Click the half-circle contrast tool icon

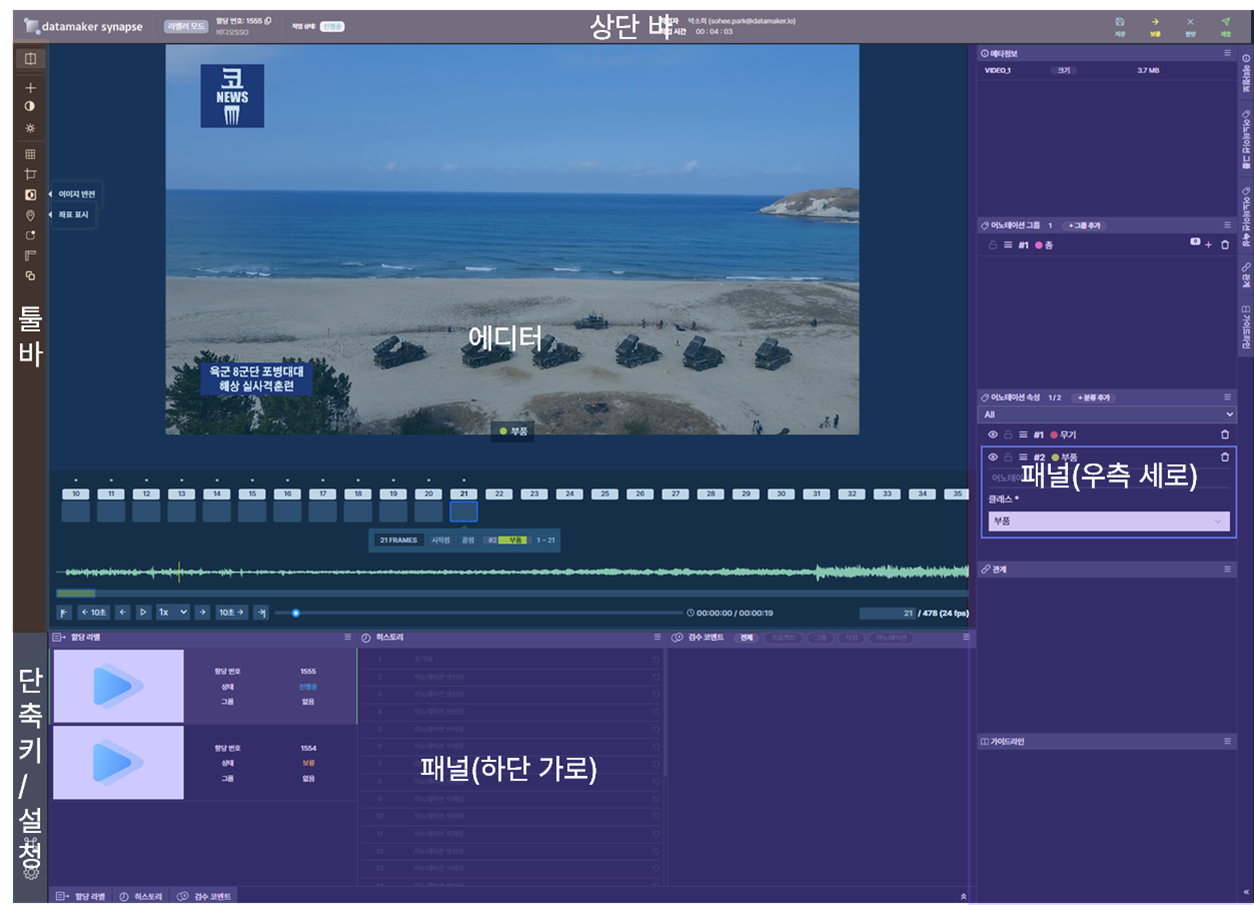tap(30, 106)
